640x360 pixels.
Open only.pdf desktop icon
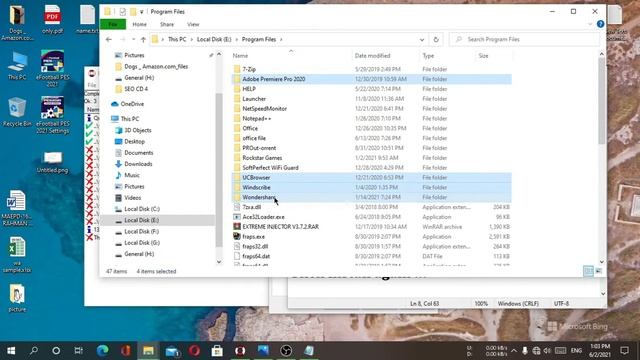[52, 20]
